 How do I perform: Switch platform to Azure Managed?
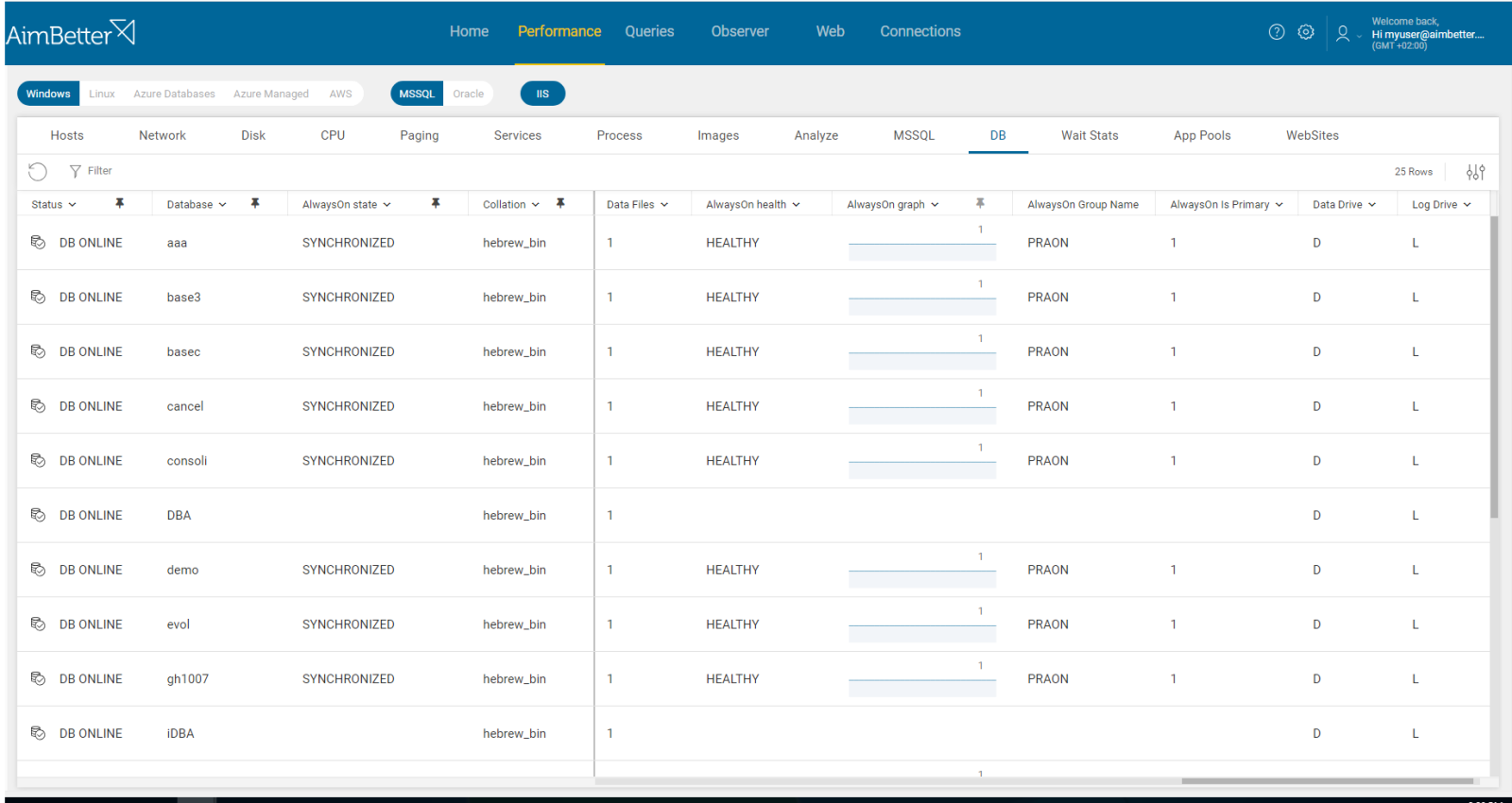(271, 94)
